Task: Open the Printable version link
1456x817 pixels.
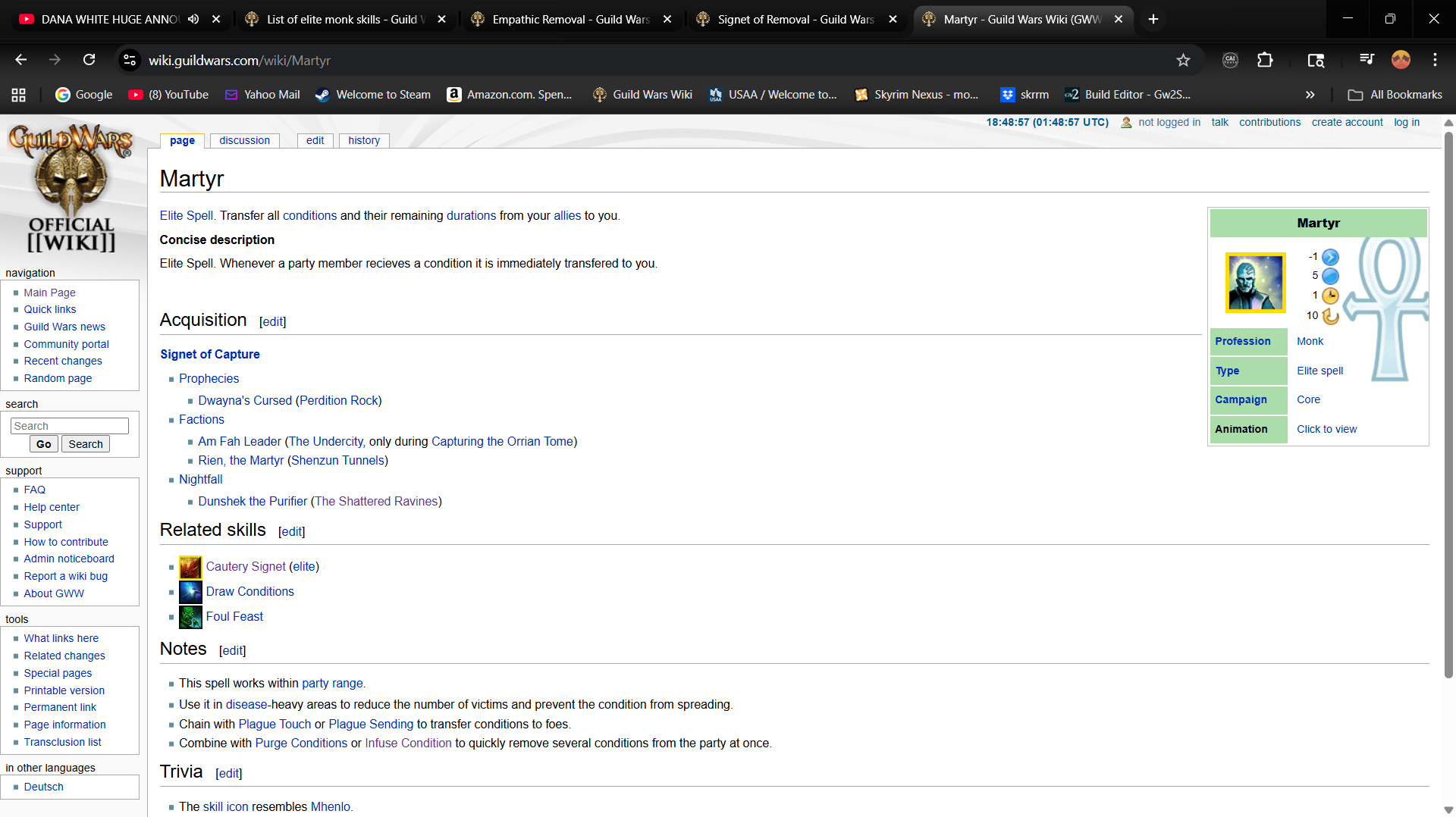Action: [x=64, y=690]
